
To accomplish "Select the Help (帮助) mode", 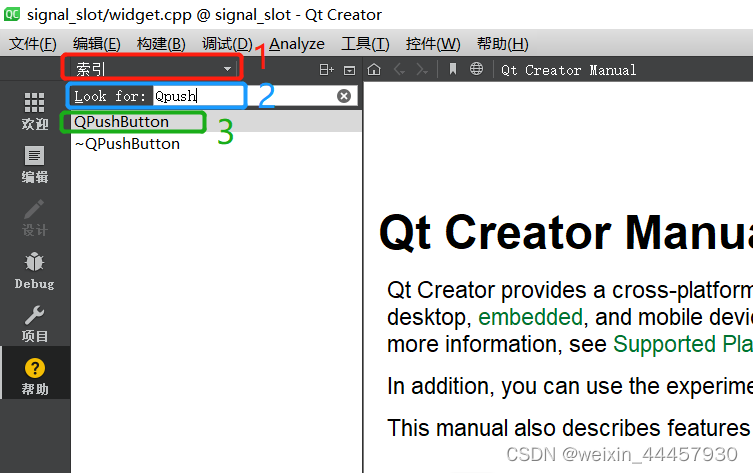I will pos(35,376).
